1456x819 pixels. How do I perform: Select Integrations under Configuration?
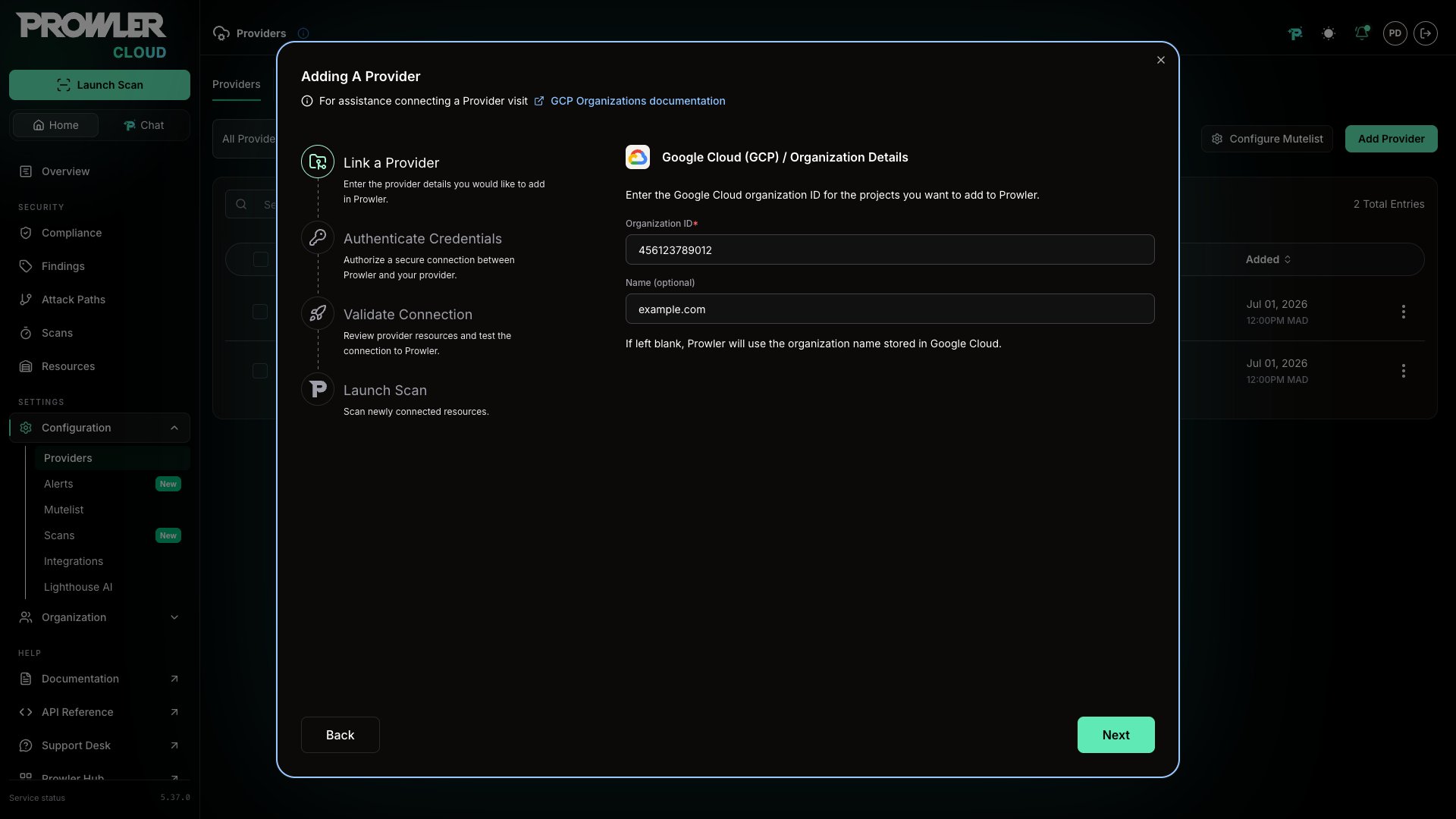(112, 561)
